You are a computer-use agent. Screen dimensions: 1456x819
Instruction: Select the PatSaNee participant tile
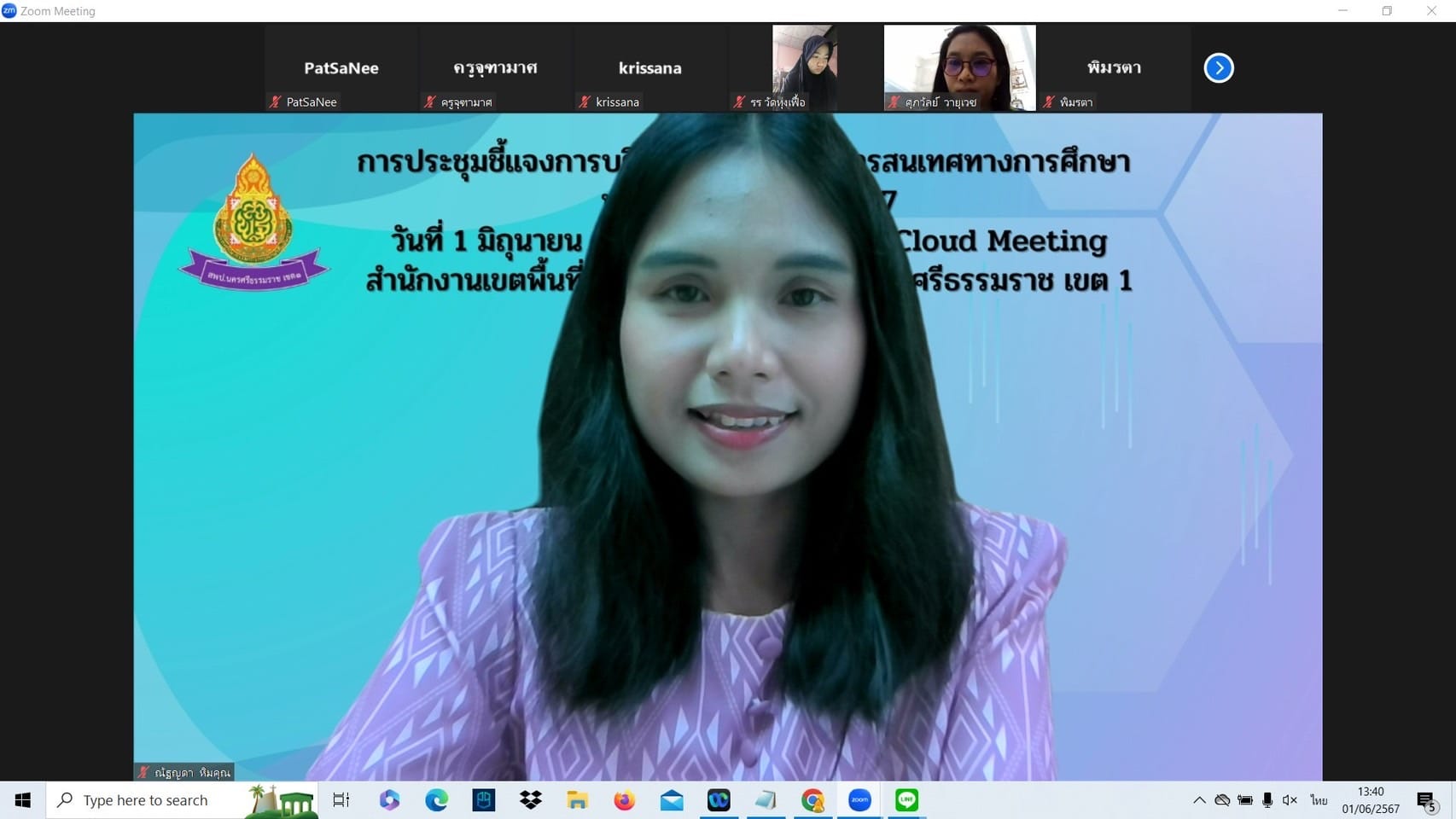tap(341, 67)
